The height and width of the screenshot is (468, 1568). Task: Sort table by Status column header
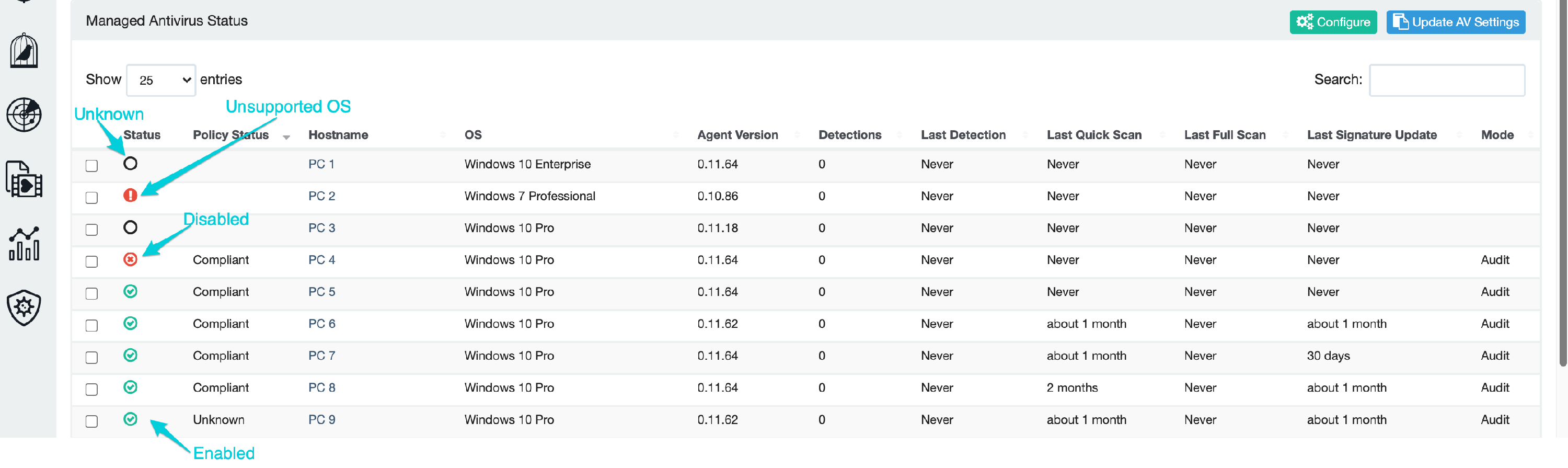142,135
